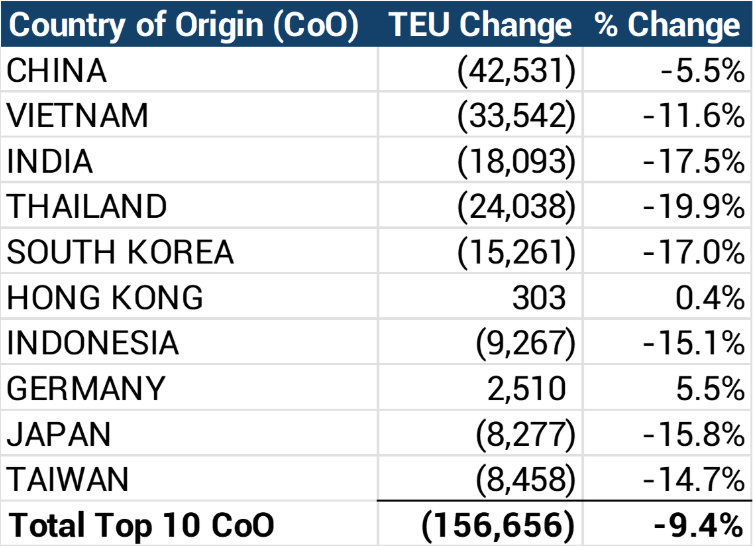Click the % Change column header

[668, 25]
